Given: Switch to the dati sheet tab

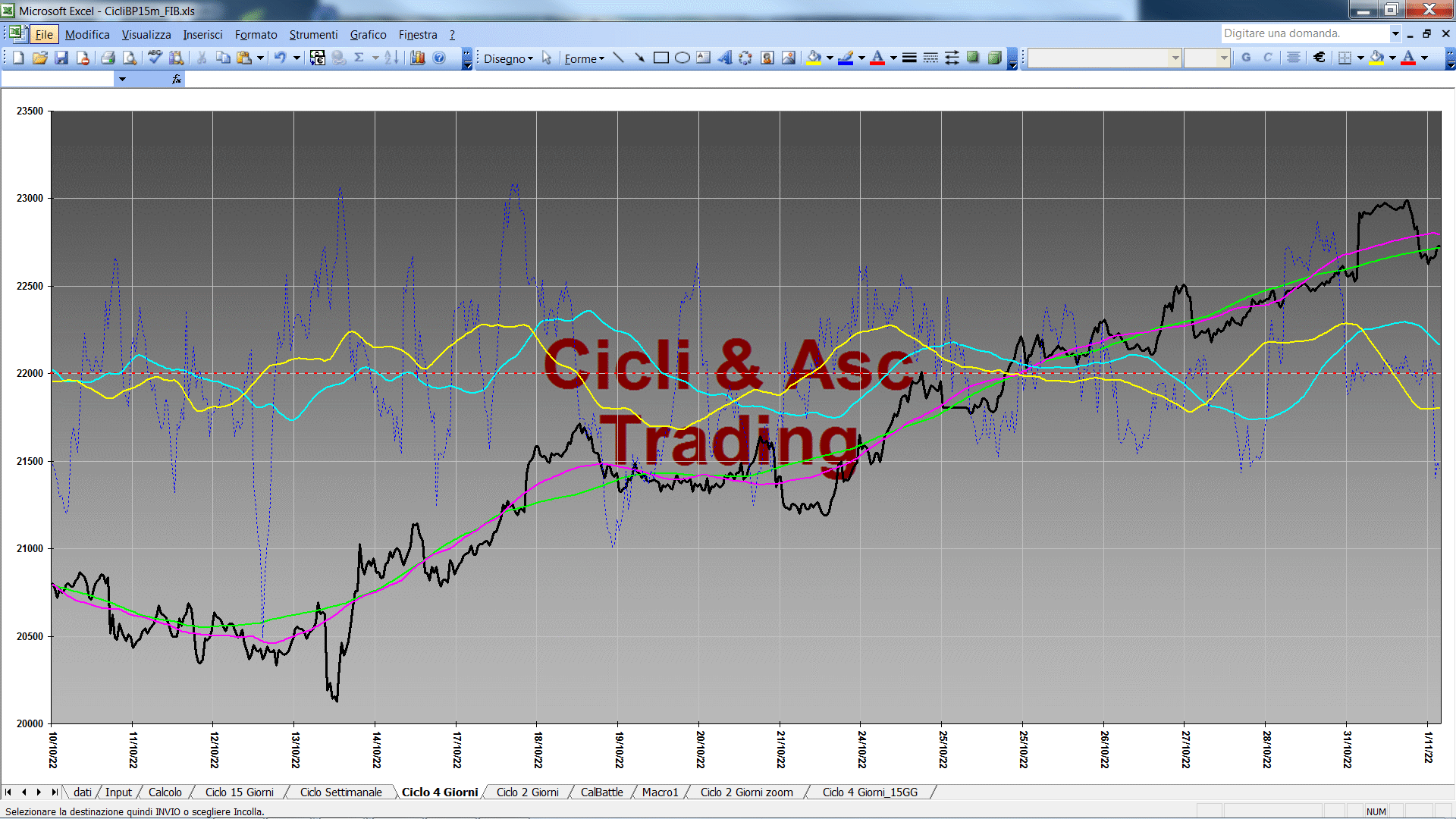Looking at the screenshot, I should (83, 792).
